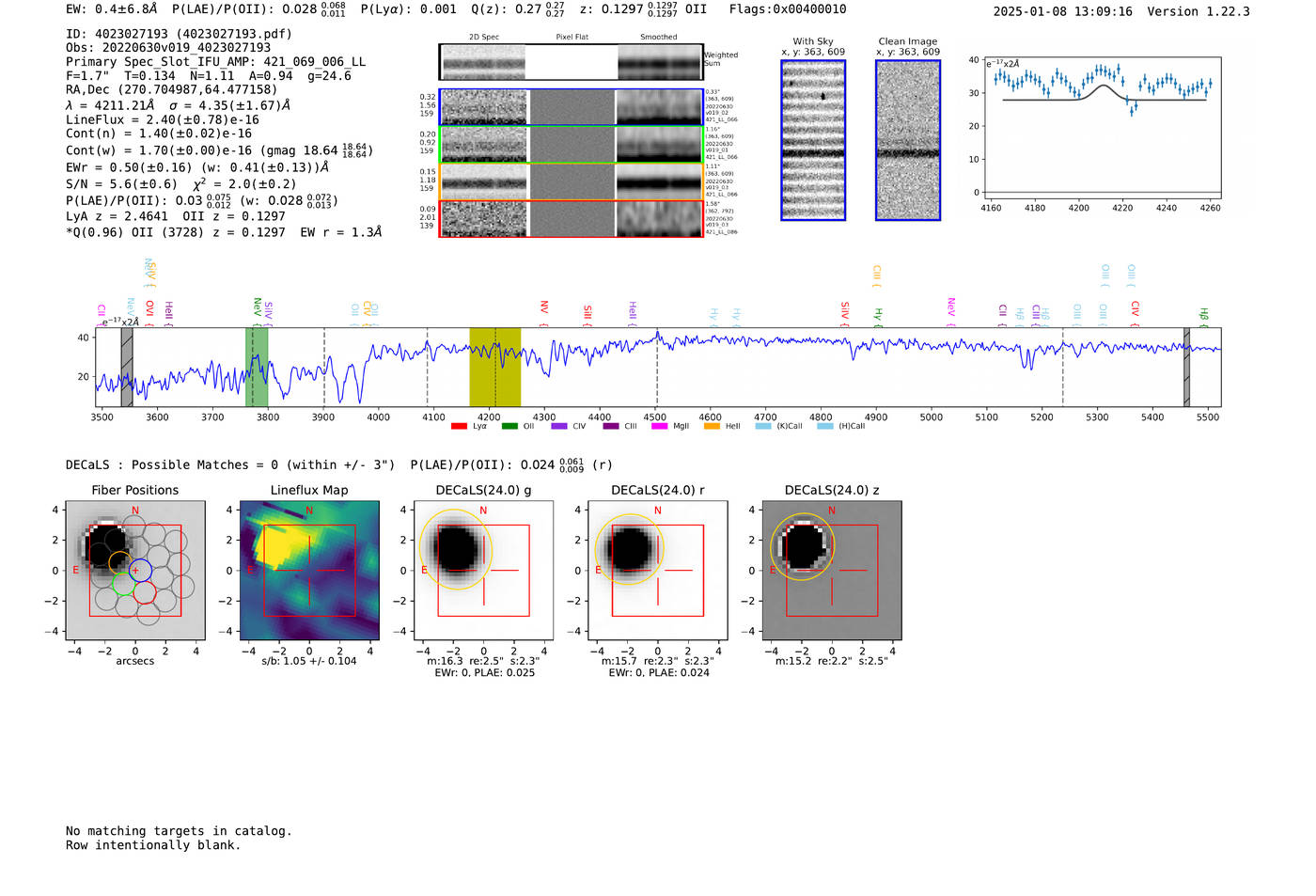
Task: Click the green OII legend swatch
Action: pyautogui.click(x=509, y=427)
